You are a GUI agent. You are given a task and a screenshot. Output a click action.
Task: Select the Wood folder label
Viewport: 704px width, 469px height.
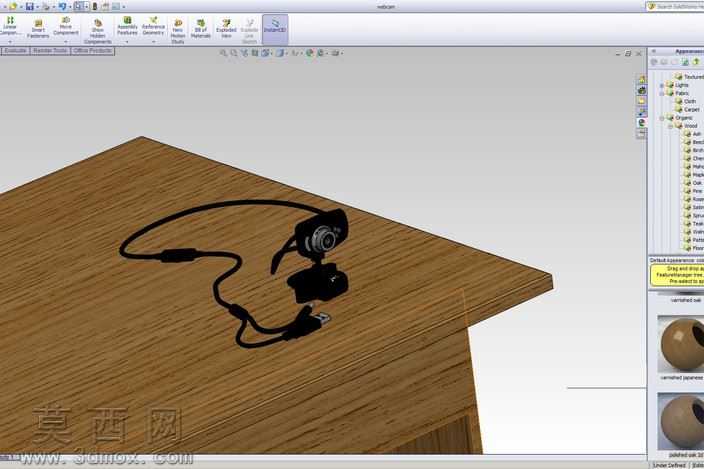click(691, 126)
